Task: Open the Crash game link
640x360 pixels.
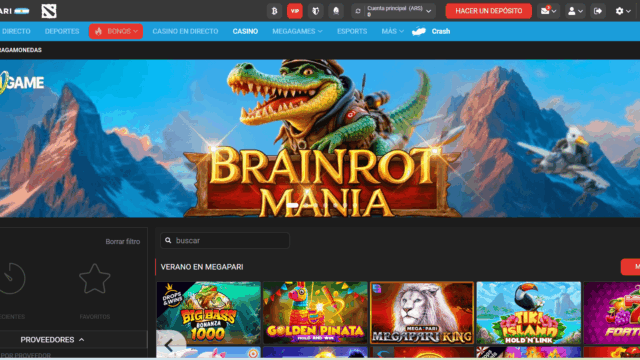Action: pos(441,31)
